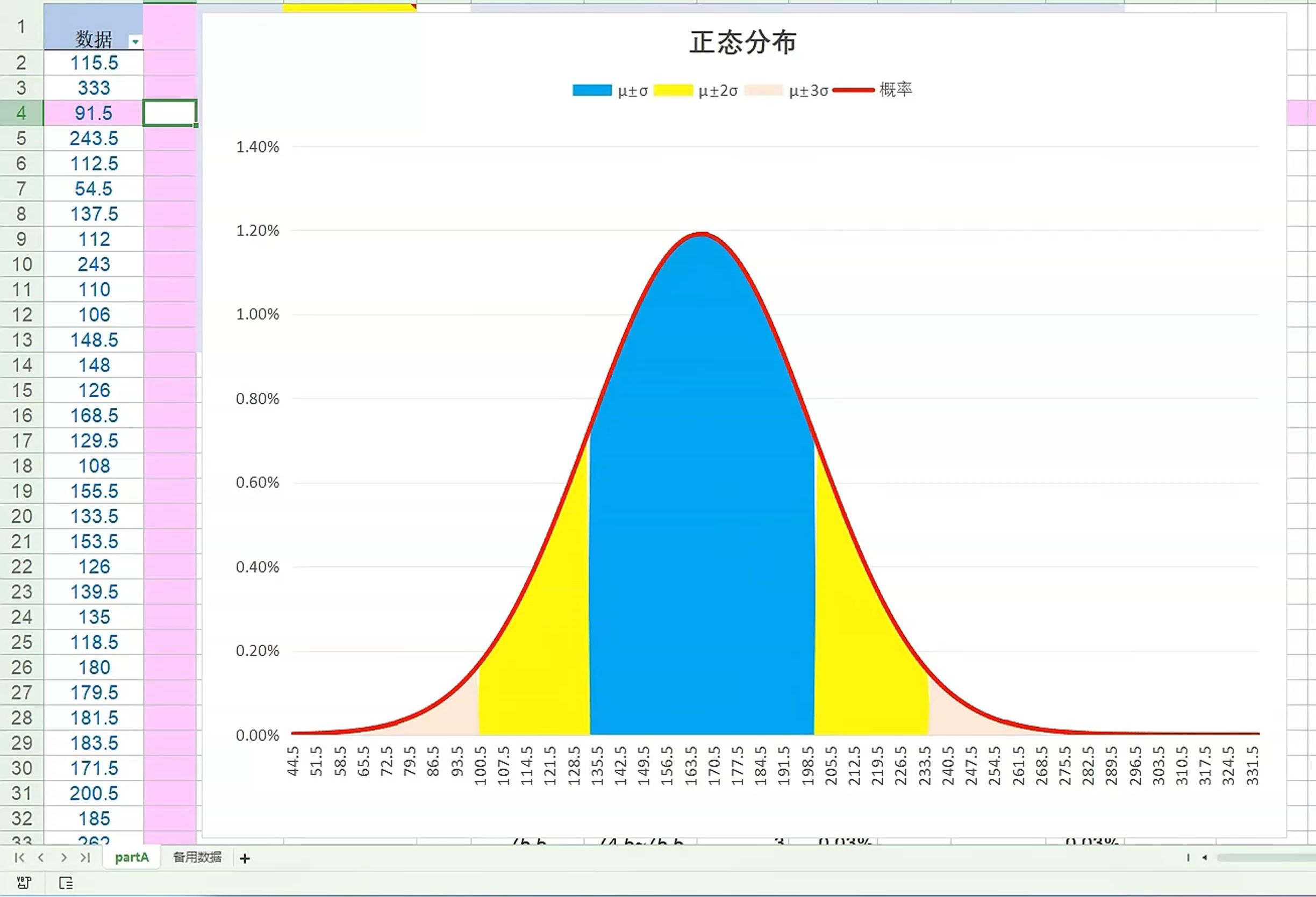The height and width of the screenshot is (897, 1316).
Task: Select the 数据 header cell
Action: tap(94, 27)
